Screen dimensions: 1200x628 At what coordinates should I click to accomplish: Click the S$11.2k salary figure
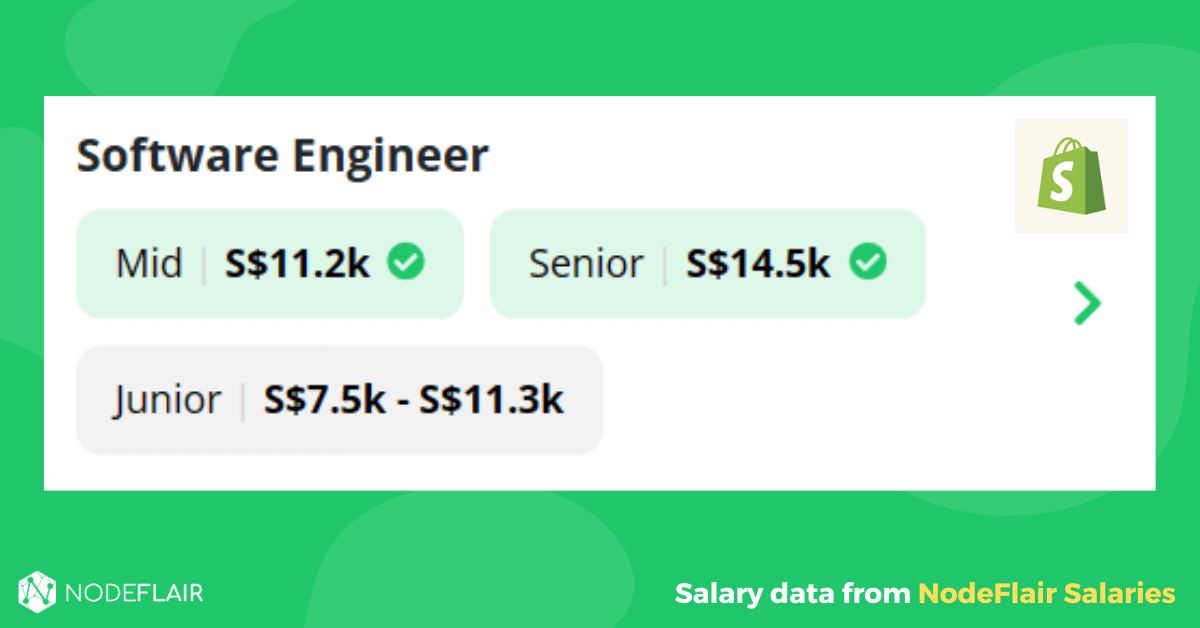click(x=297, y=264)
